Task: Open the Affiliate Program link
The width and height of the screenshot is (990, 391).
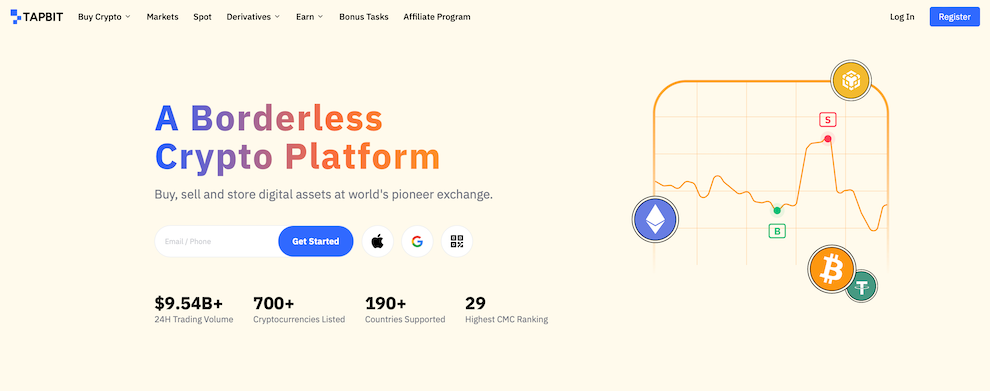Action: tap(437, 17)
